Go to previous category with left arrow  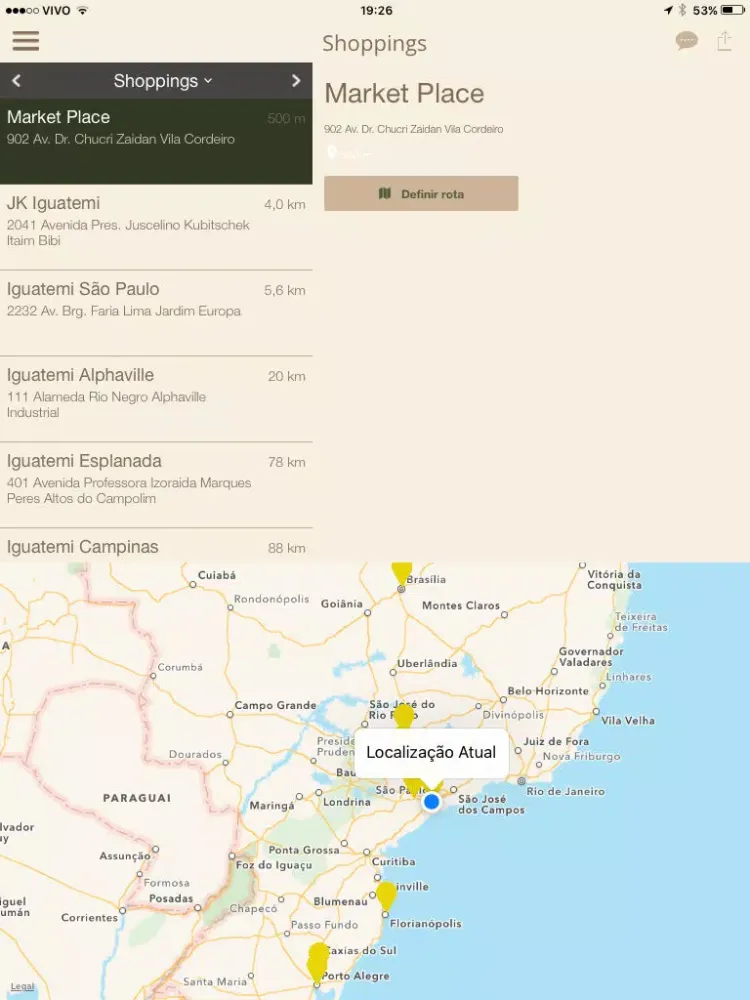[17, 80]
